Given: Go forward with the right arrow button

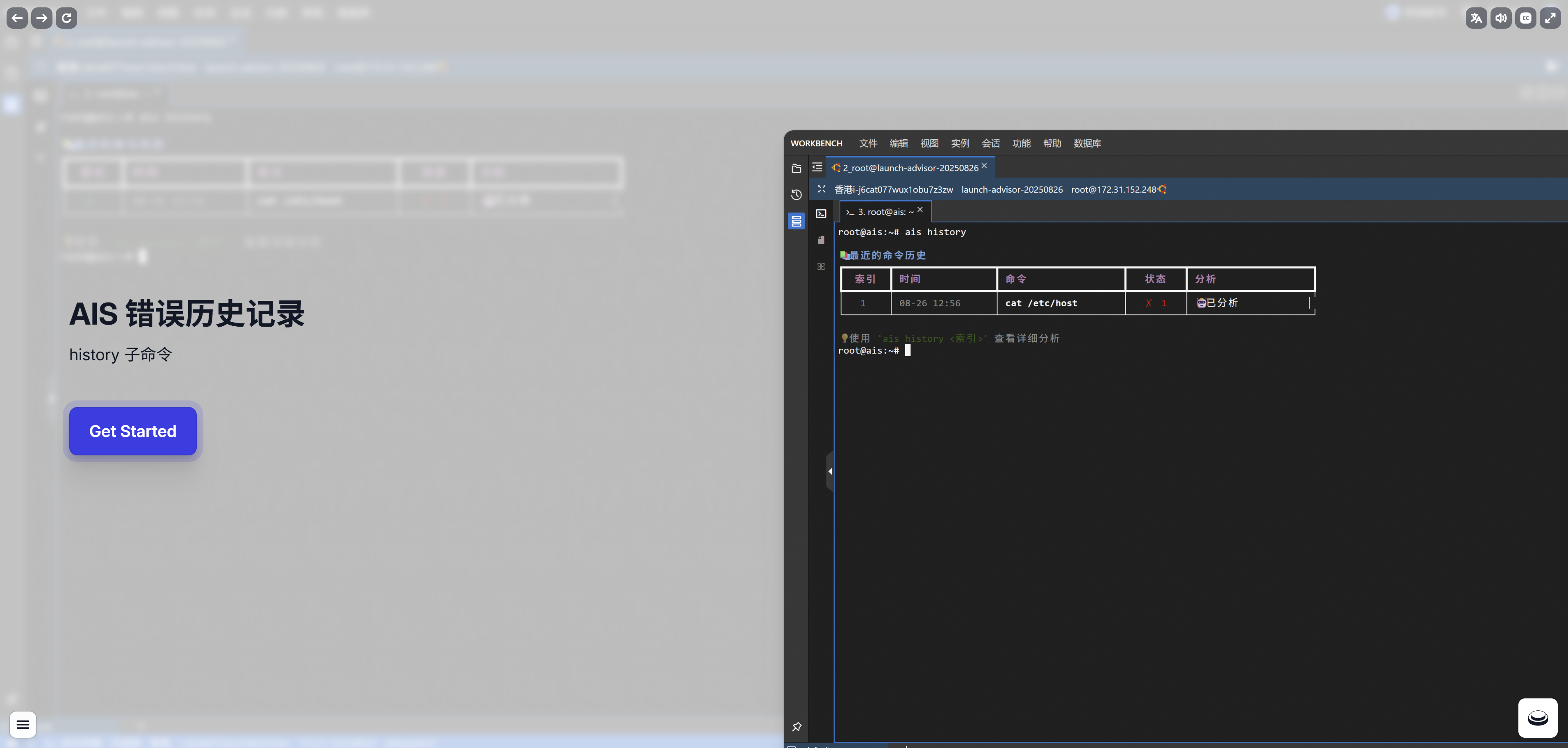Looking at the screenshot, I should (41, 18).
